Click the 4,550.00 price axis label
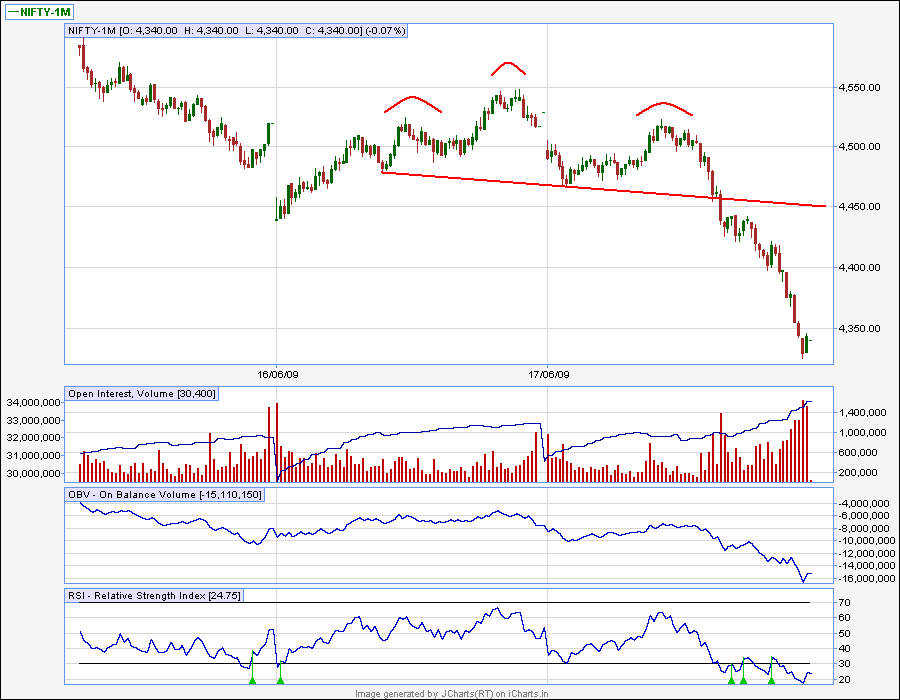Viewport: 900px width, 700px height. click(859, 88)
